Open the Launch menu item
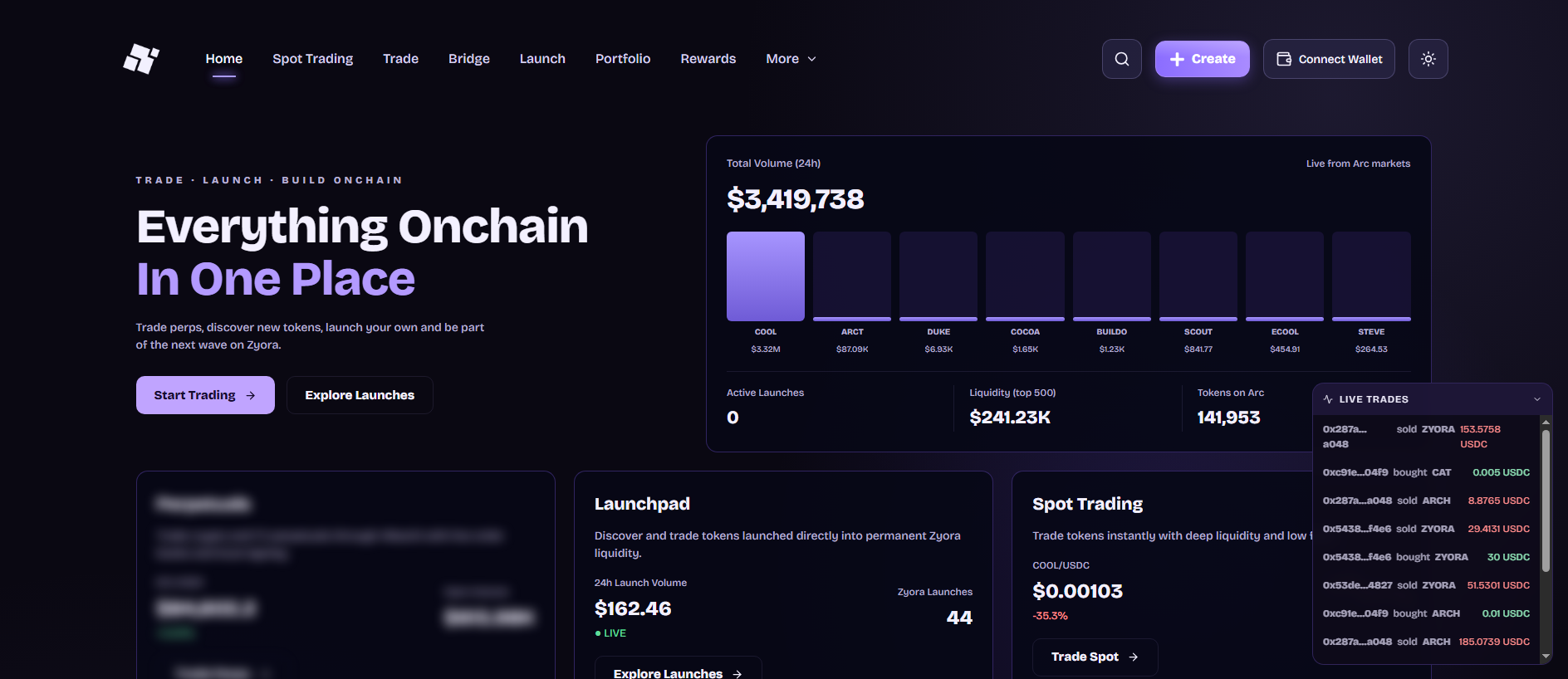Image resolution: width=1568 pixels, height=679 pixels. point(542,59)
